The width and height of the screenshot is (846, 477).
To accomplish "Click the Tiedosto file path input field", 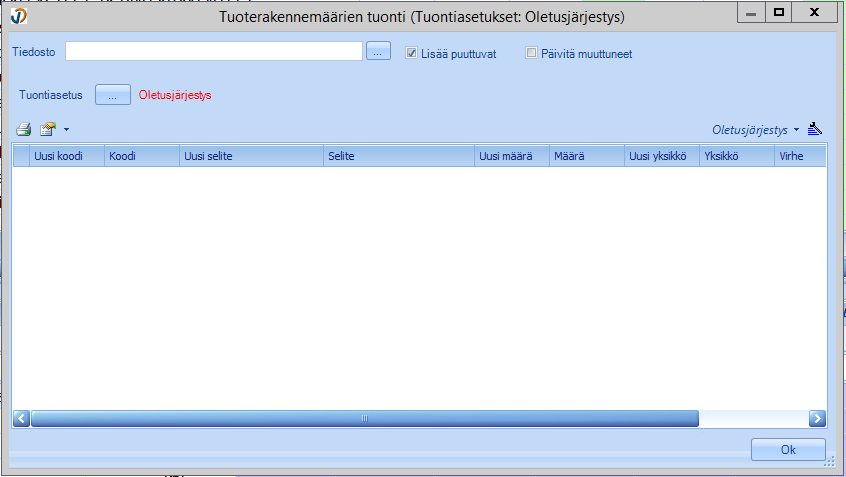I will coord(214,51).
